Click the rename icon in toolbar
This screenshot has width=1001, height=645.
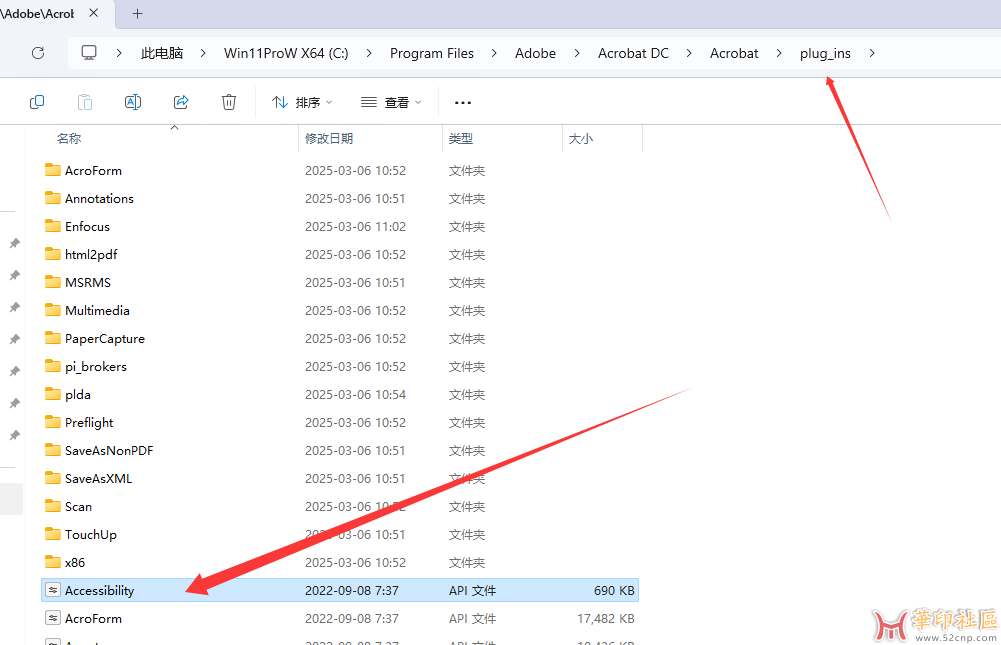pyautogui.click(x=133, y=102)
